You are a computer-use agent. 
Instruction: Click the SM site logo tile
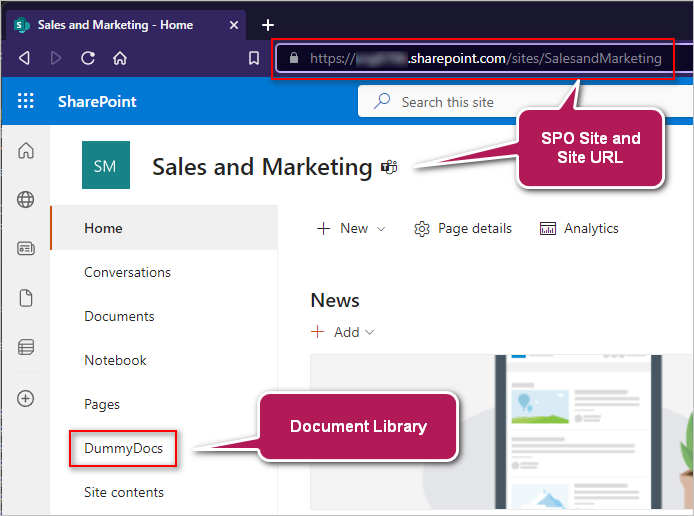click(x=106, y=165)
